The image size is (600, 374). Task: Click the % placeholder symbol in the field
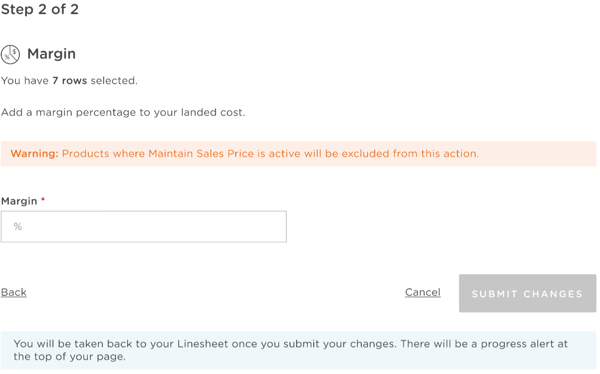(18, 227)
